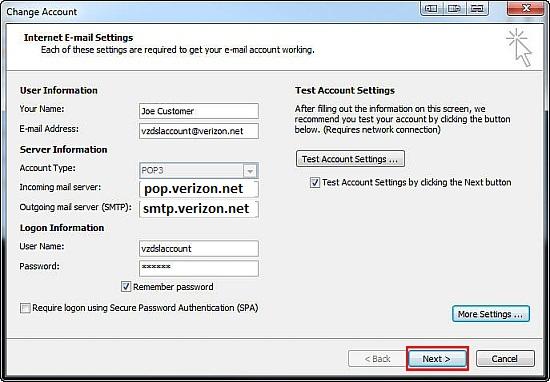Click the 'Incoming mail server:' label

(x=60, y=187)
